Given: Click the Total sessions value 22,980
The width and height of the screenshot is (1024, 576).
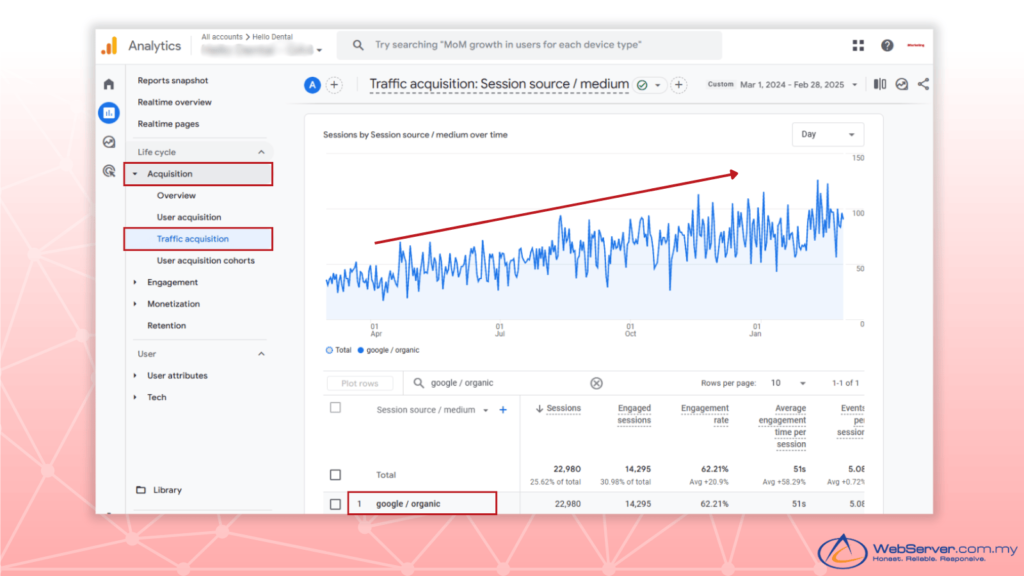Looking at the screenshot, I should tap(567, 469).
